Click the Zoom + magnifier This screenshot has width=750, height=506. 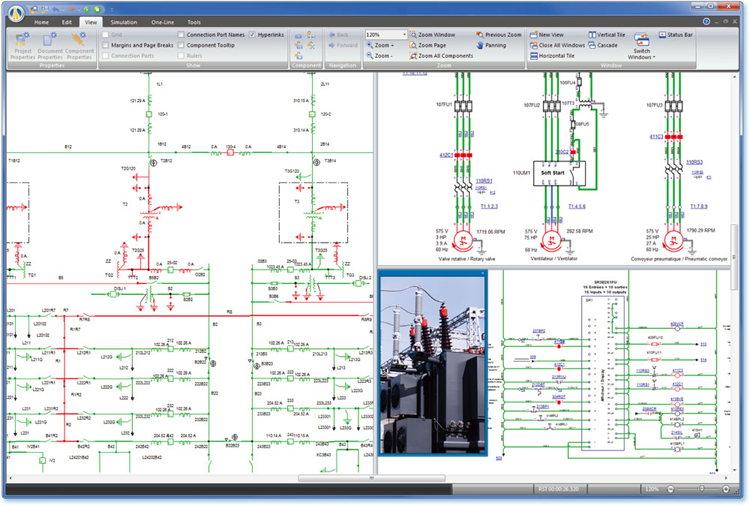[380, 45]
